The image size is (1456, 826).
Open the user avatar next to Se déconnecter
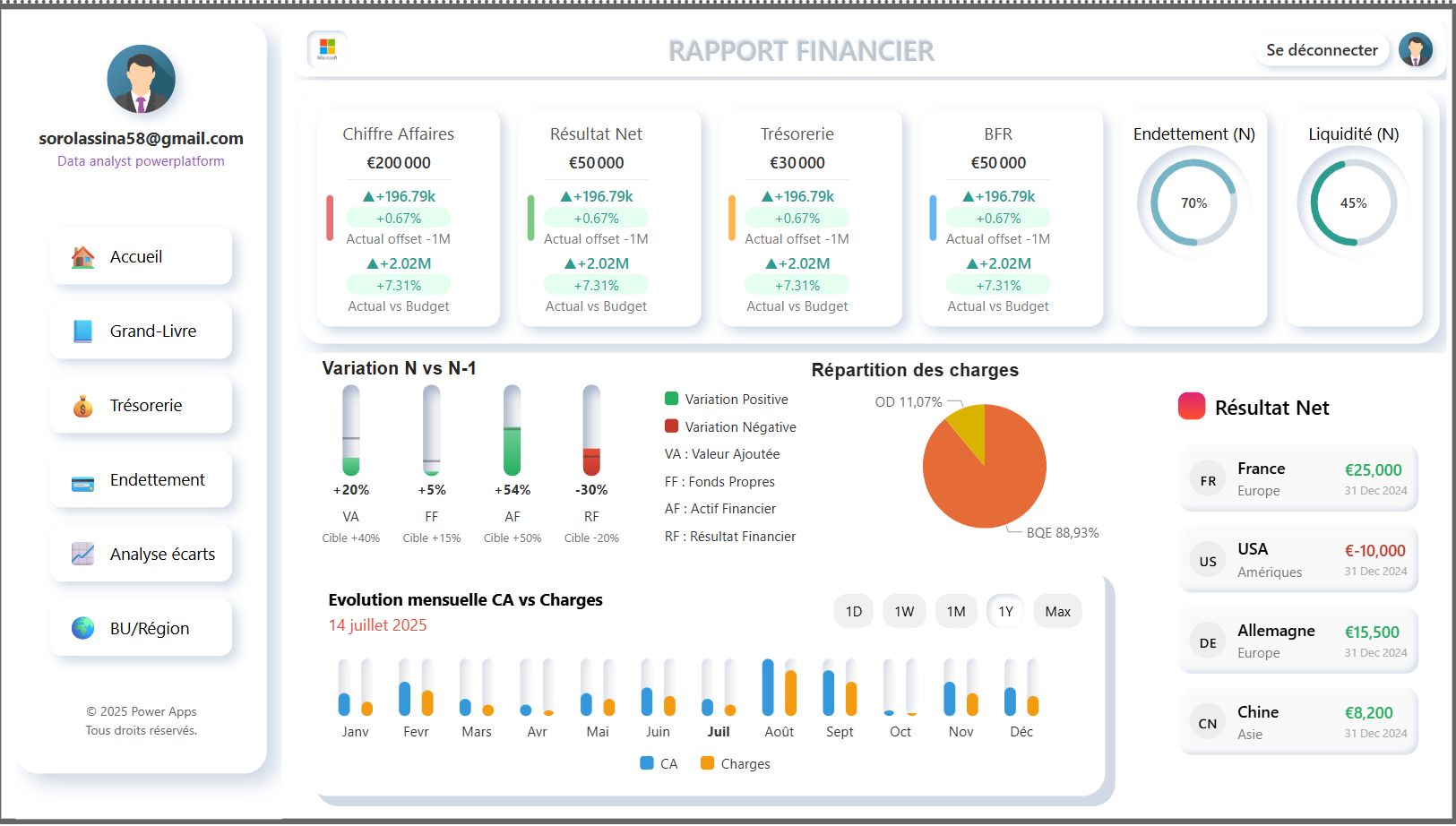1415,50
